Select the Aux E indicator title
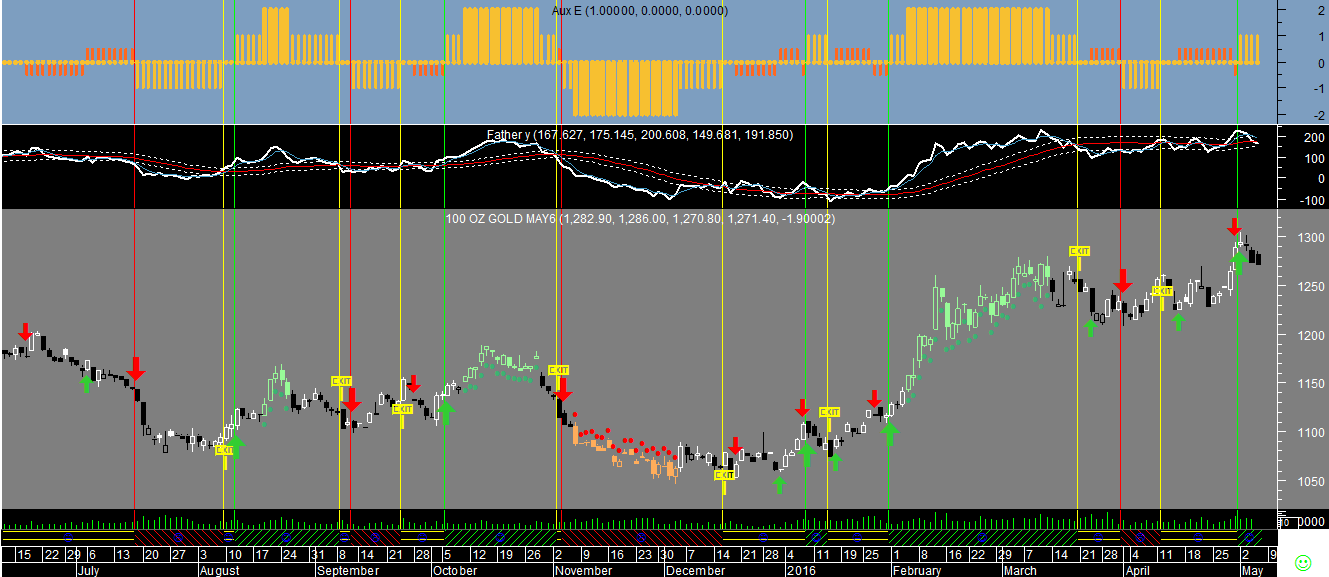This screenshot has width=1329, height=577. pos(640,10)
